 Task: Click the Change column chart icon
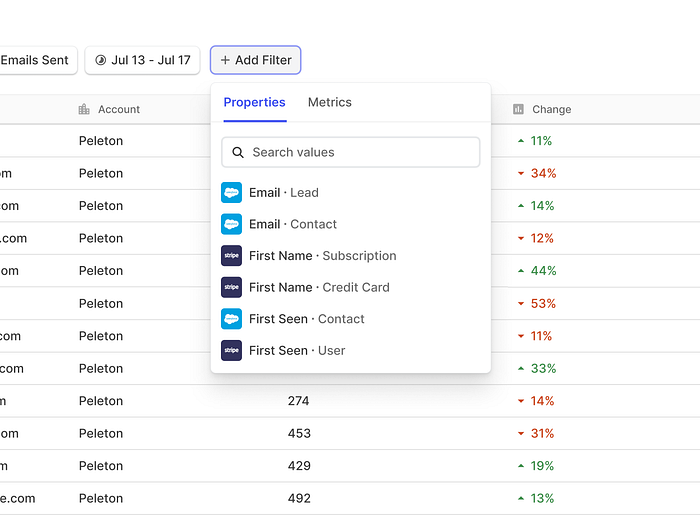[518, 109]
